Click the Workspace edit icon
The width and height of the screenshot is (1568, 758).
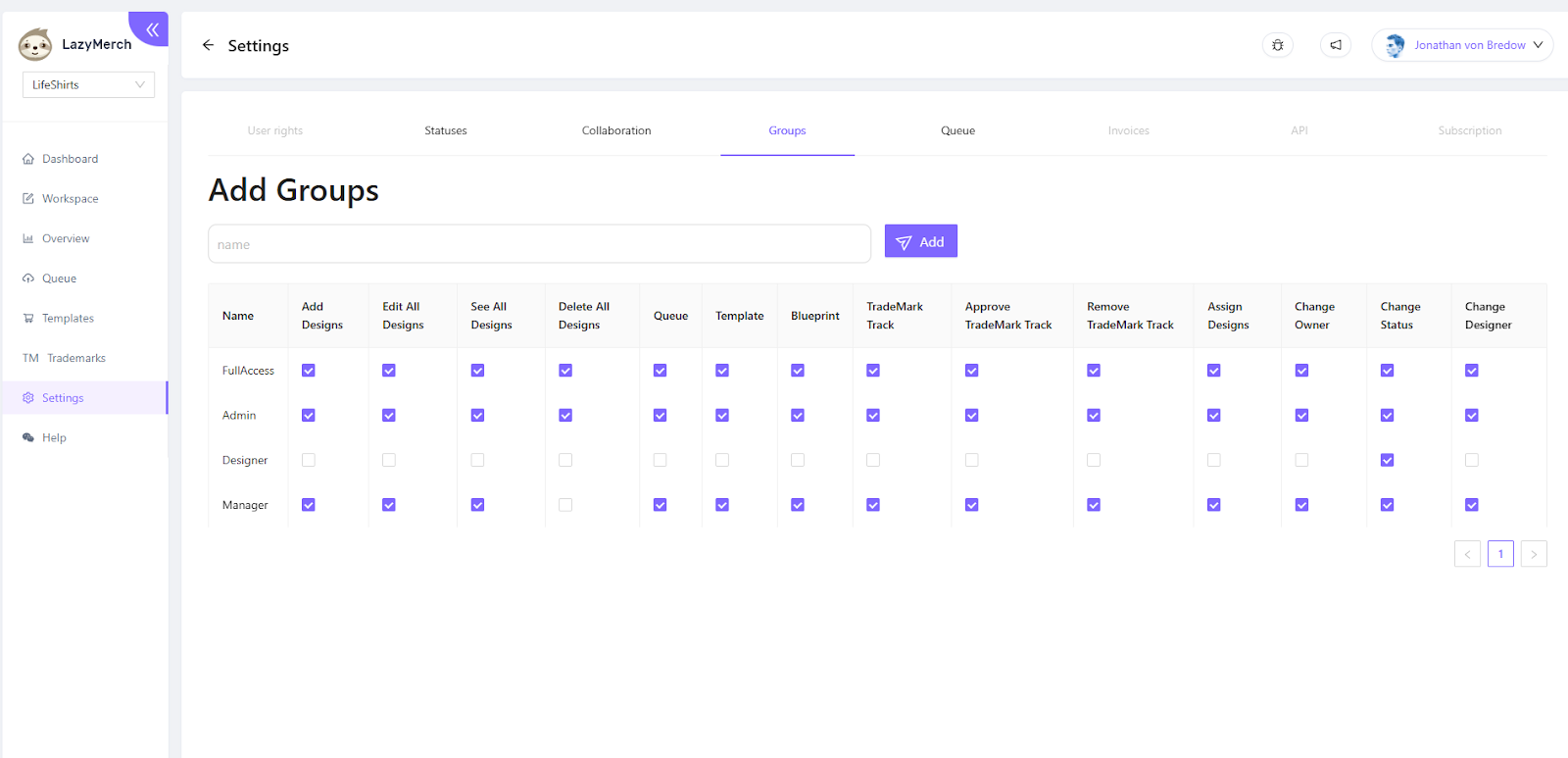point(28,199)
